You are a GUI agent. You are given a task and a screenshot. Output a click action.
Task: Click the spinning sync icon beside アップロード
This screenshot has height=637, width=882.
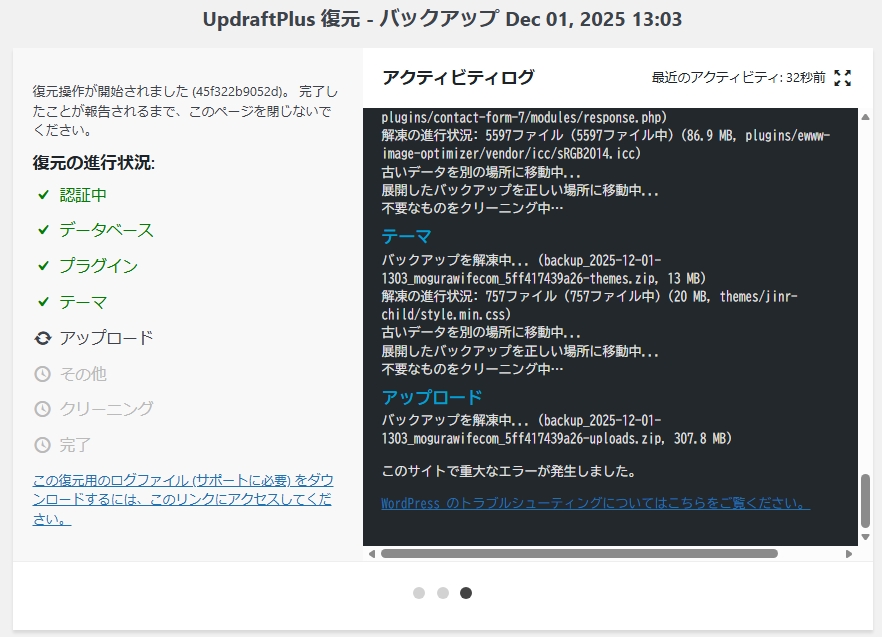[x=43, y=338]
